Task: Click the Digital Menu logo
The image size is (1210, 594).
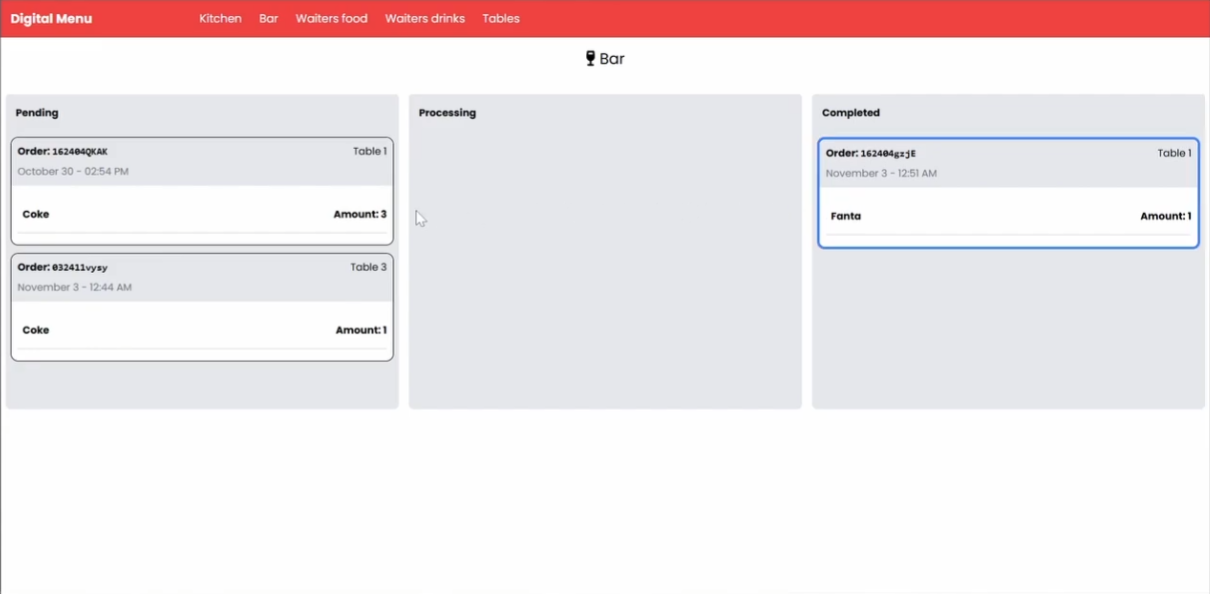Action: click(x=51, y=19)
